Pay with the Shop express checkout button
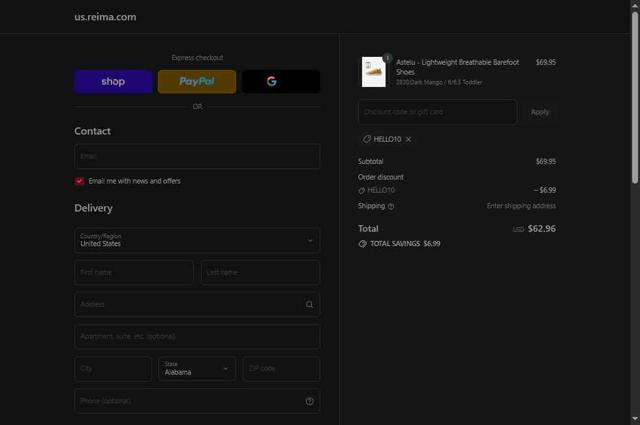Viewport: 640px width, 425px height. click(x=113, y=81)
